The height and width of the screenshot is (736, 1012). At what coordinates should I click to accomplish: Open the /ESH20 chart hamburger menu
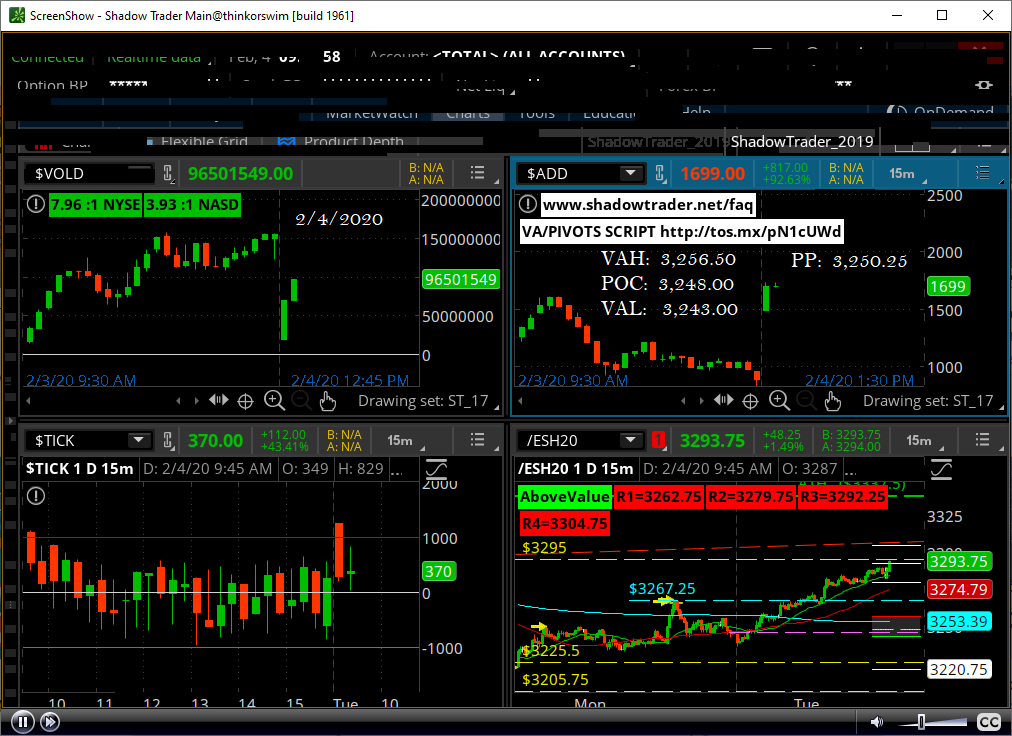[x=982, y=440]
